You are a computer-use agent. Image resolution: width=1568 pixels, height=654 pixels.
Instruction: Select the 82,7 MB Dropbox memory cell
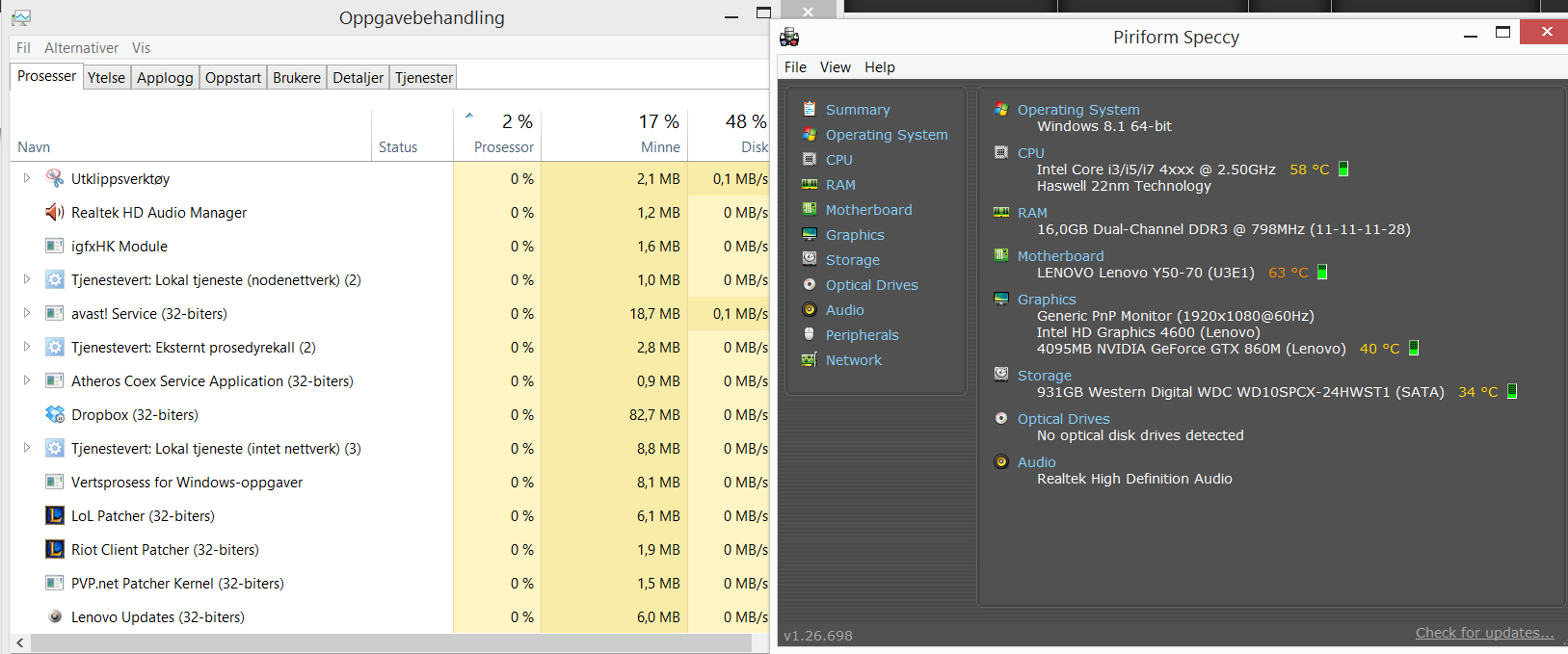point(614,414)
